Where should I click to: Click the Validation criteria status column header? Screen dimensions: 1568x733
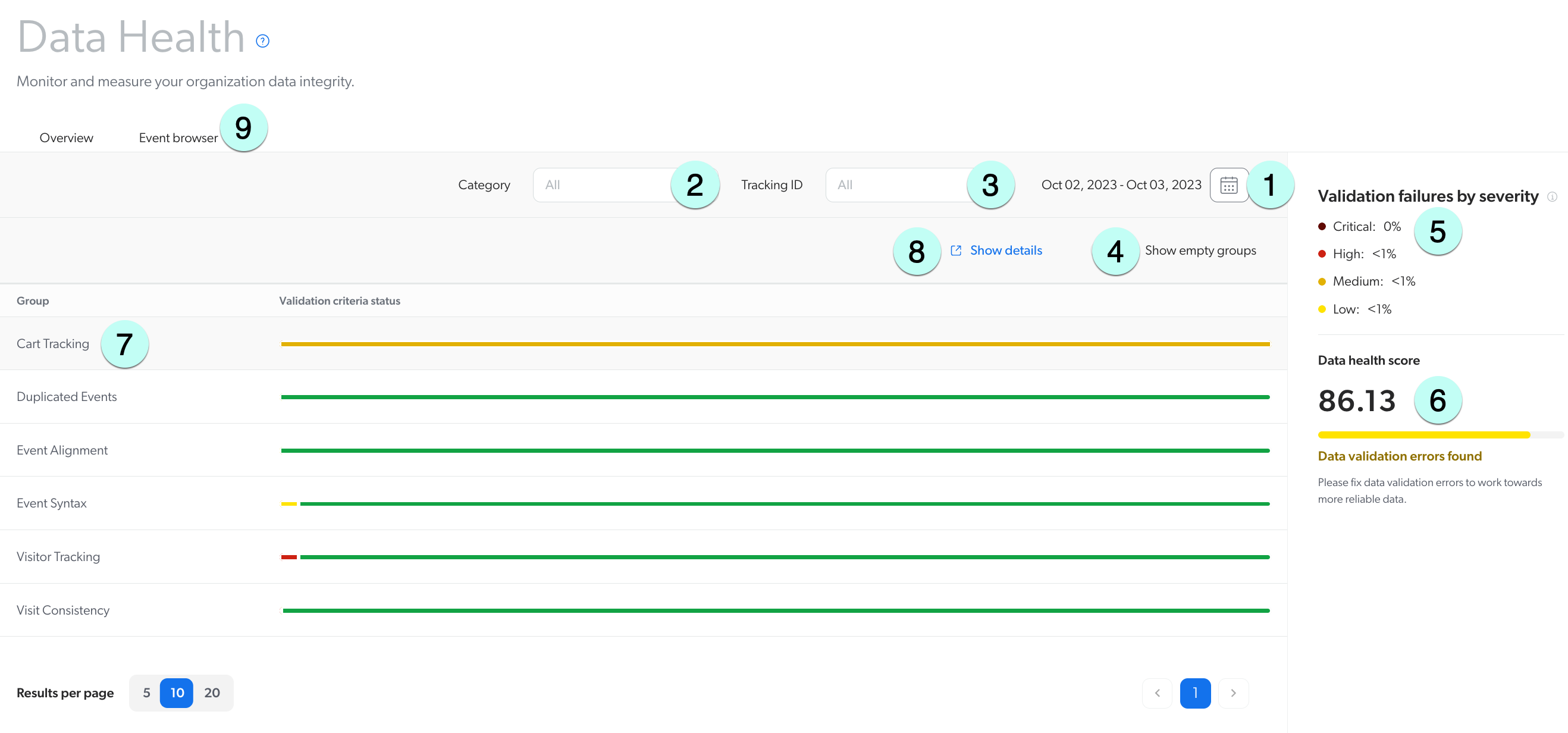pos(340,300)
